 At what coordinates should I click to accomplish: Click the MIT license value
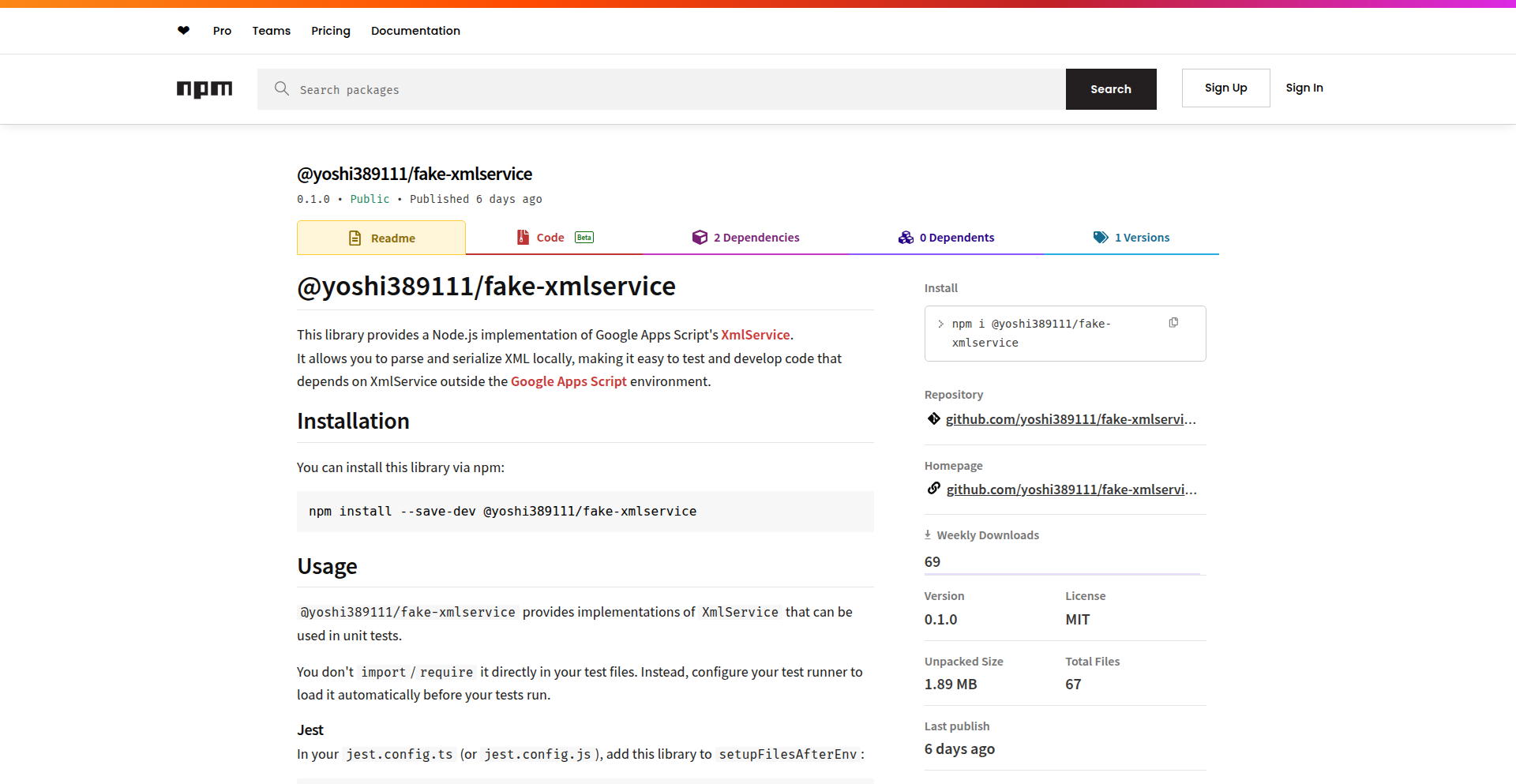tap(1078, 620)
